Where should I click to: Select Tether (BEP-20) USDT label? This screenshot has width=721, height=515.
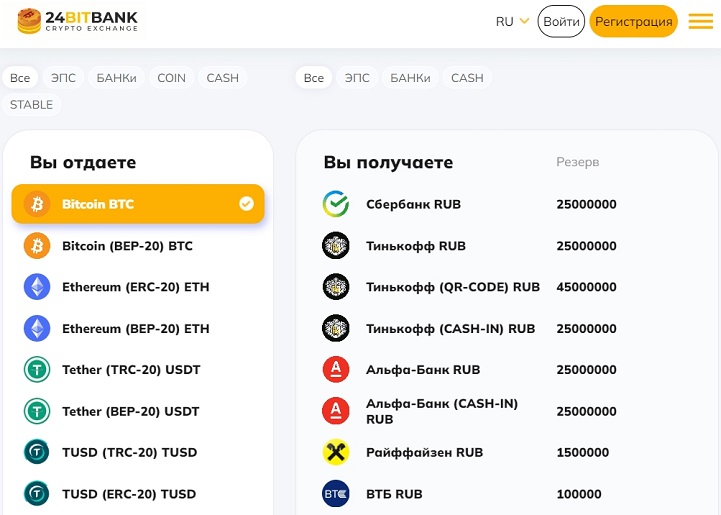click(131, 411)
